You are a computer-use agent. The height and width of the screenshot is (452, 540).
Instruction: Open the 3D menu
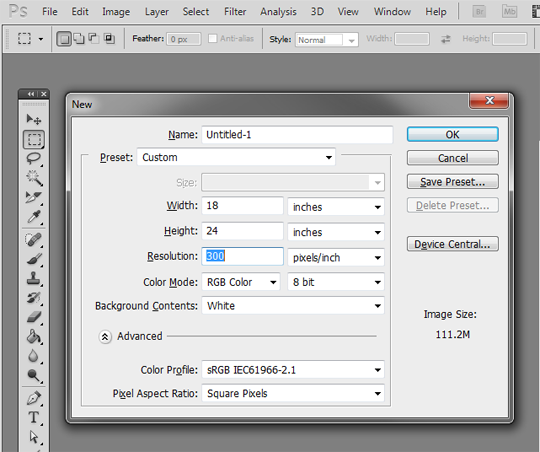point(317,12)
